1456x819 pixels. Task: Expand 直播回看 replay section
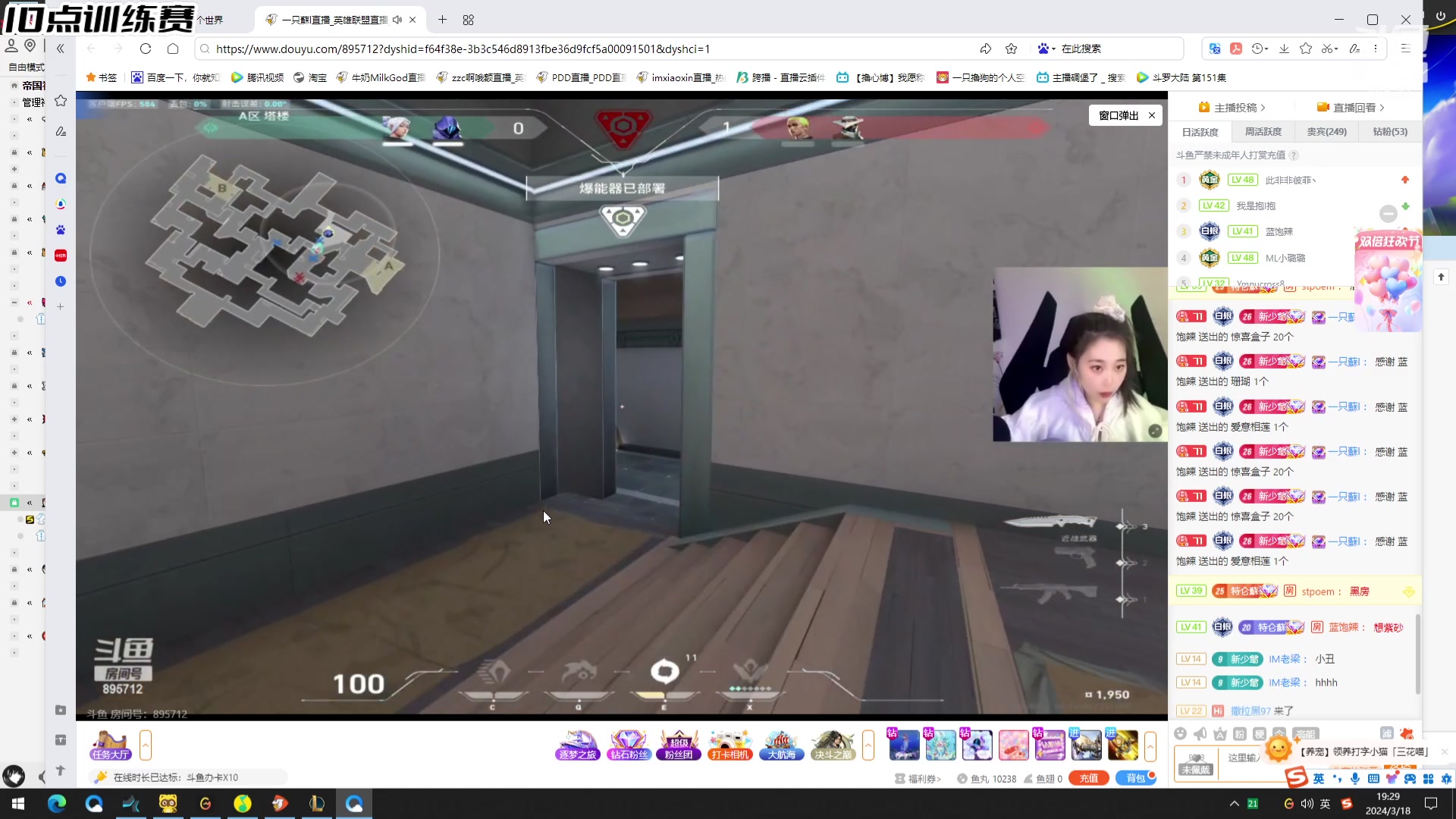1350,108
